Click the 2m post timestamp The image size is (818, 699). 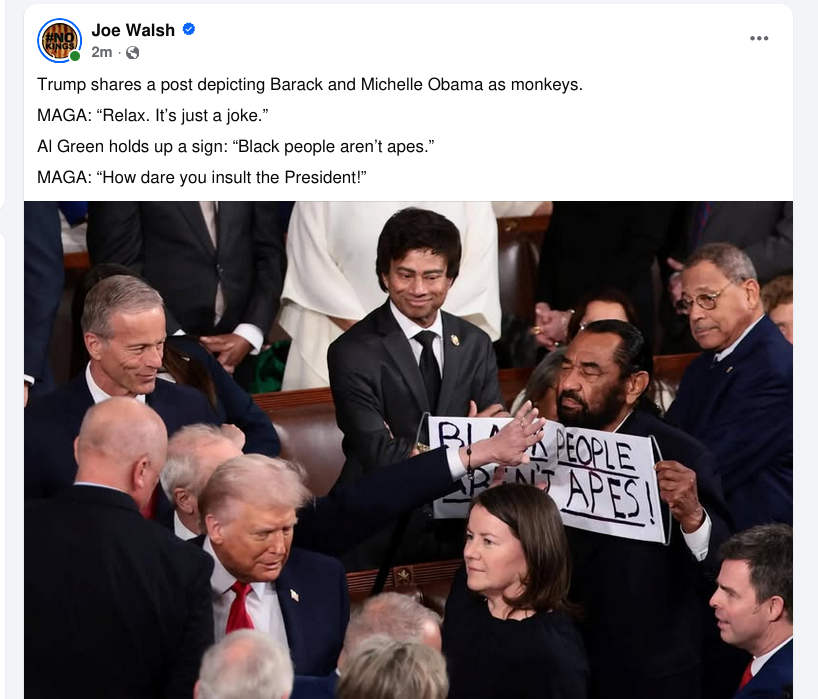pyautogui.click(x=102, y=52)
